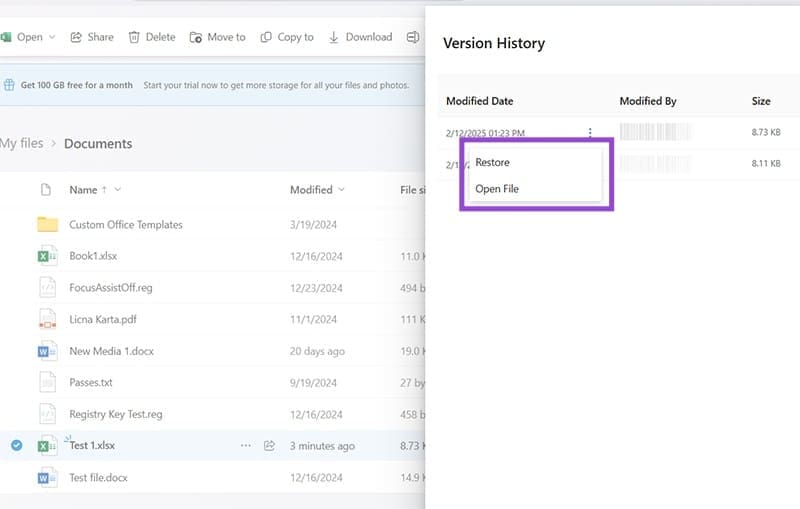This screenshot has width=800, height=509.
Task: Click the gift icon in storage banner
Action: (x=9, y=85)
